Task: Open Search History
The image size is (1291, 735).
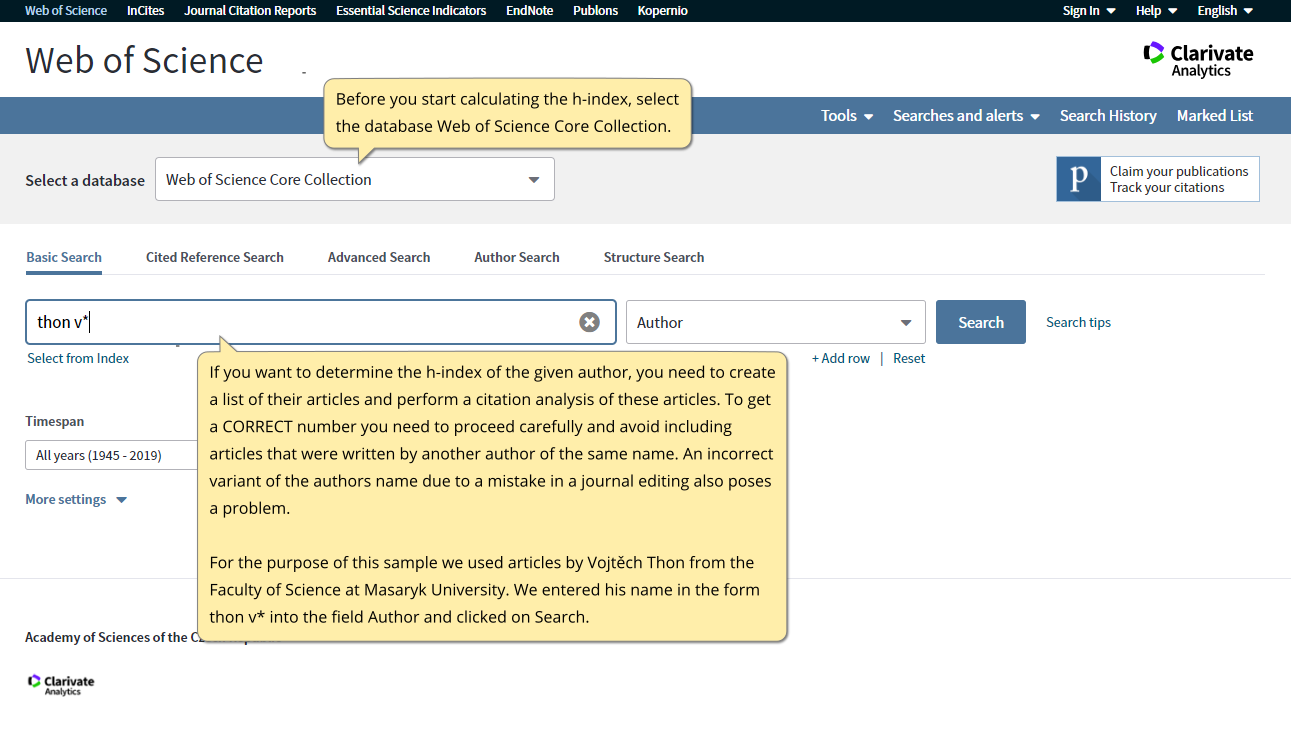Action: pyautogui.click(x=1108, y=115)
